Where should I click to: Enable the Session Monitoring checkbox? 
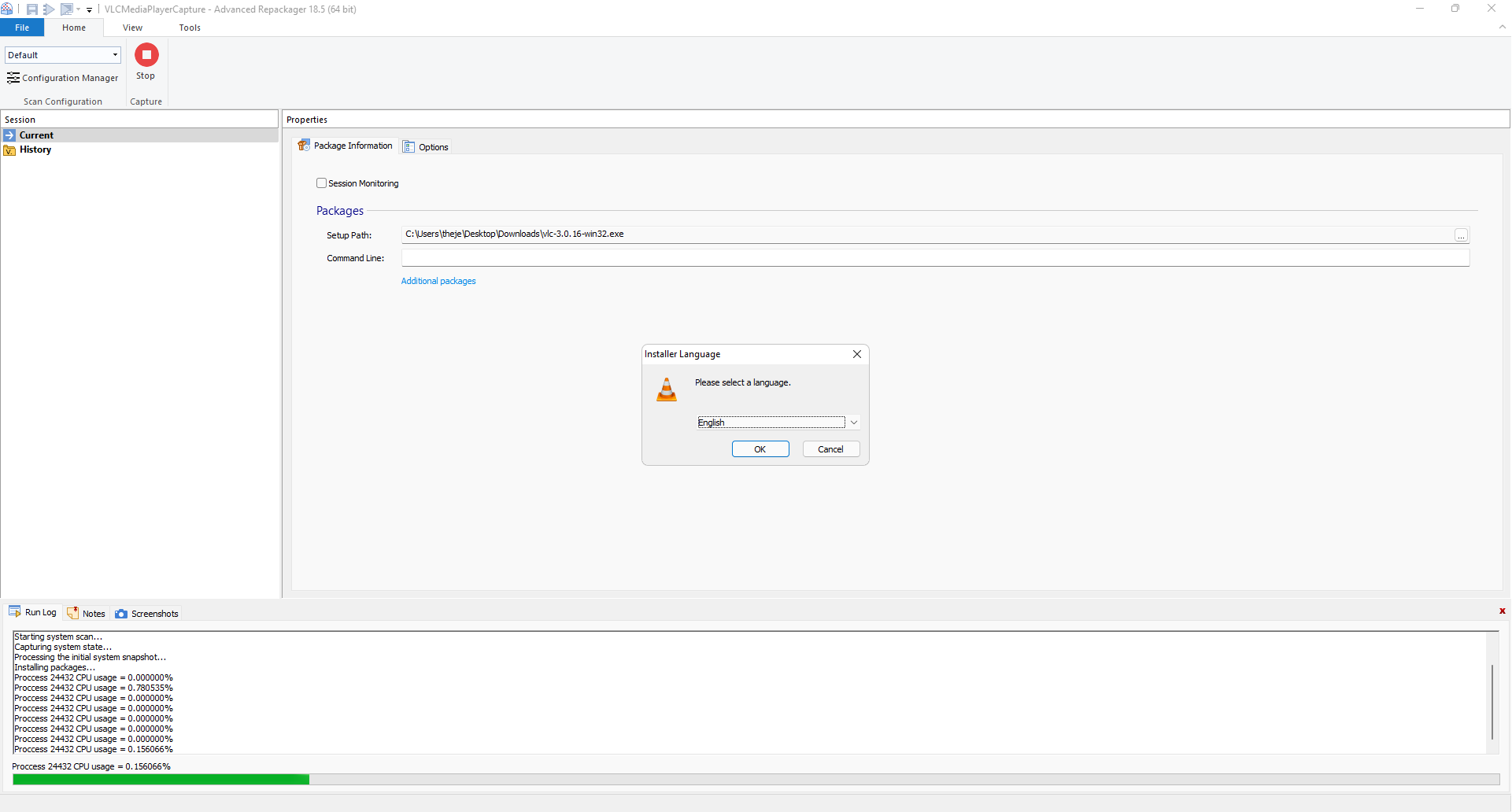pos(321,183)
